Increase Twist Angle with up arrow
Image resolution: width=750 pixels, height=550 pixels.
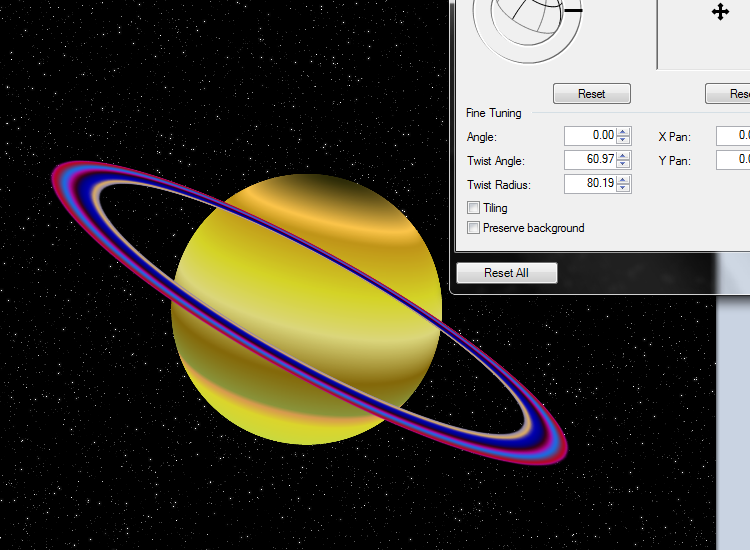(x=624, y=156)
